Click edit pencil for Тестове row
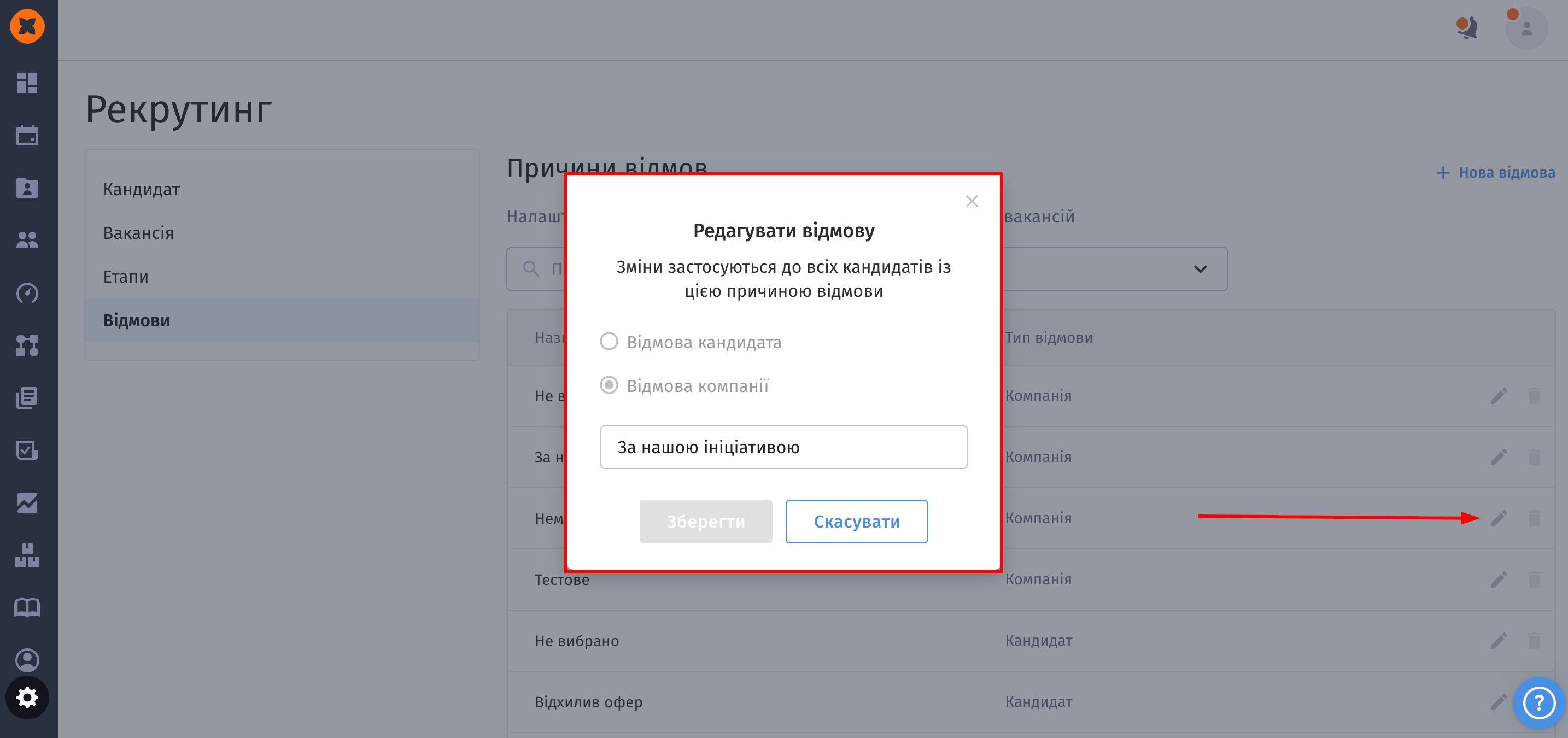1568x738 pixels. (1499, 579)
